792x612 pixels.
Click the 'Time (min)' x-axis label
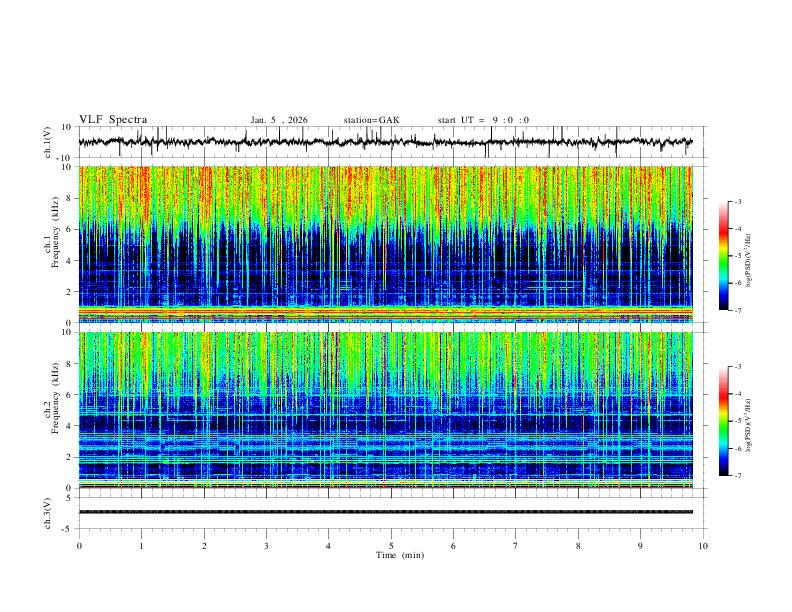point(400,555)
